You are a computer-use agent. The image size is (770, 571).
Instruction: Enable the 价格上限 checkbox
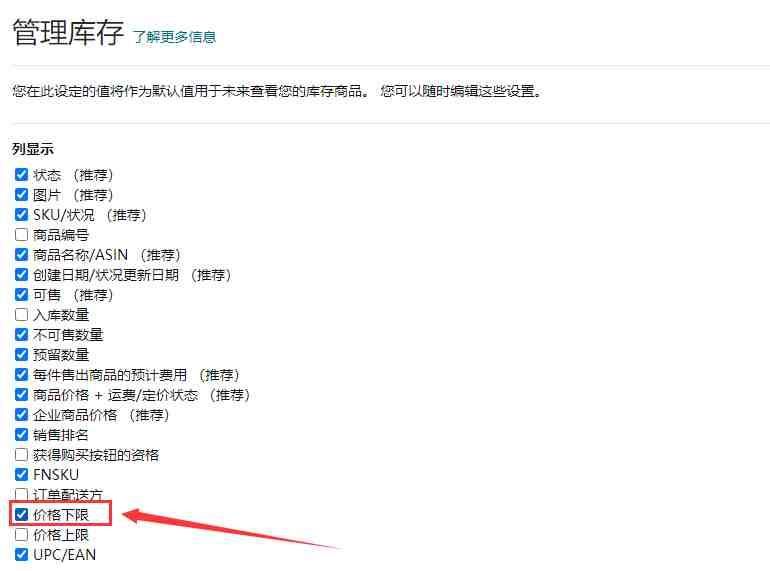(x=21, y=534)
